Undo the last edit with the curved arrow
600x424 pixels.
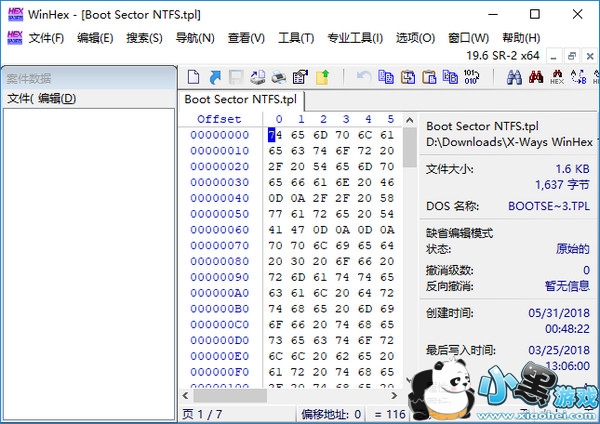coord(364,77)
